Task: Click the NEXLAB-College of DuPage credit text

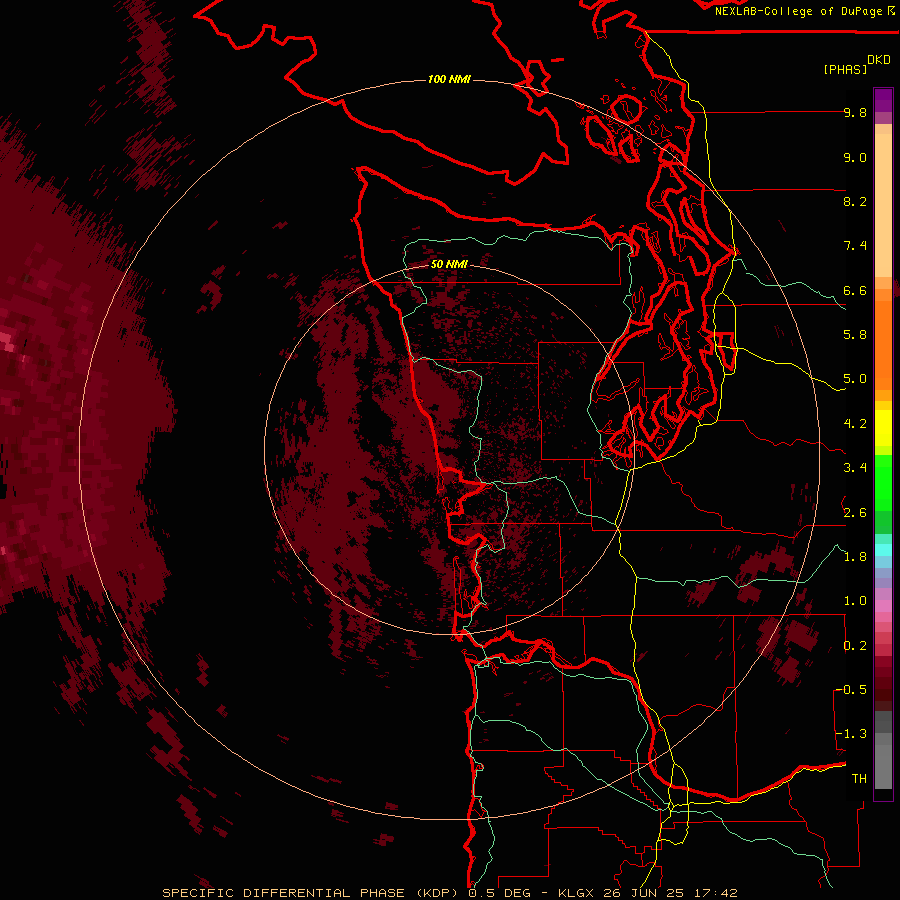Action: coord(798,11)
